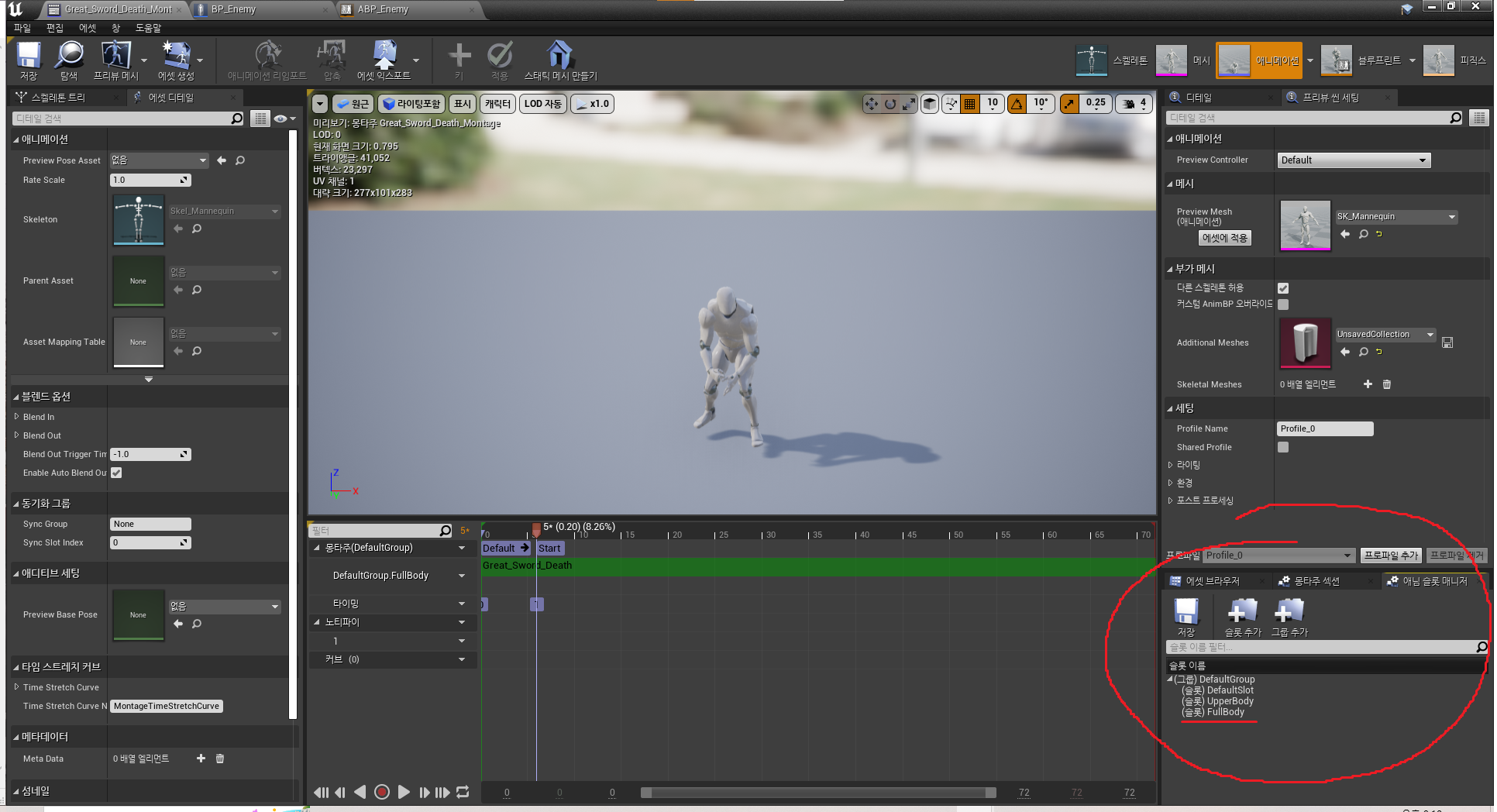Click 그룹 추가 in slot manager

1289,618
